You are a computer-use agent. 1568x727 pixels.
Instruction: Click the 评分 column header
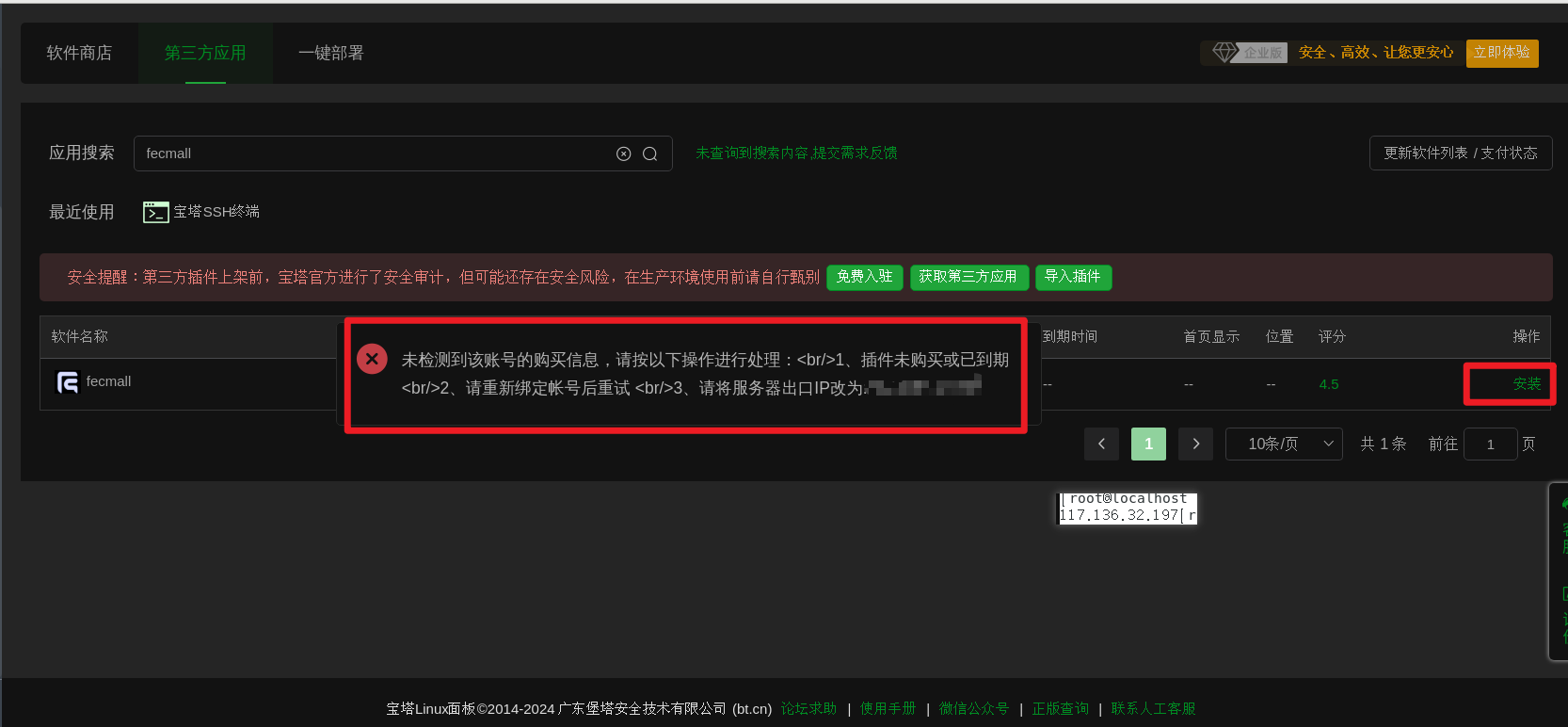1332,336
